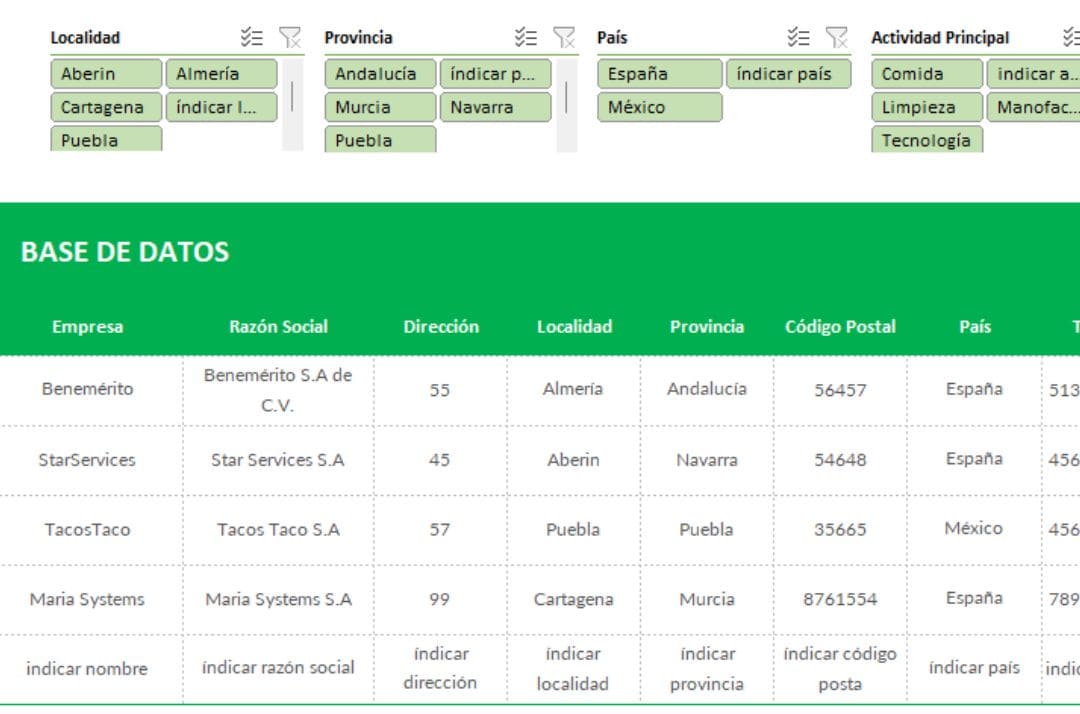Select 'Manofac...' in Actividad Principal slicer

click(x=1033, y=107)
